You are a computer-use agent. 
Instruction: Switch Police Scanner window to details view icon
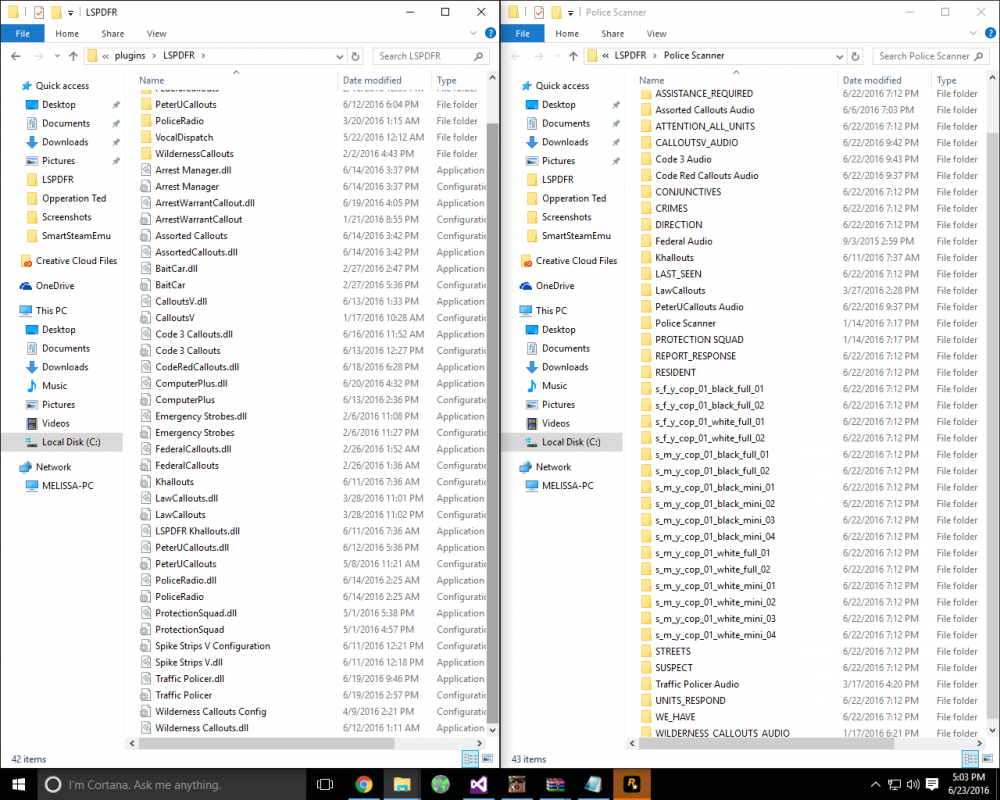(971, 759)
